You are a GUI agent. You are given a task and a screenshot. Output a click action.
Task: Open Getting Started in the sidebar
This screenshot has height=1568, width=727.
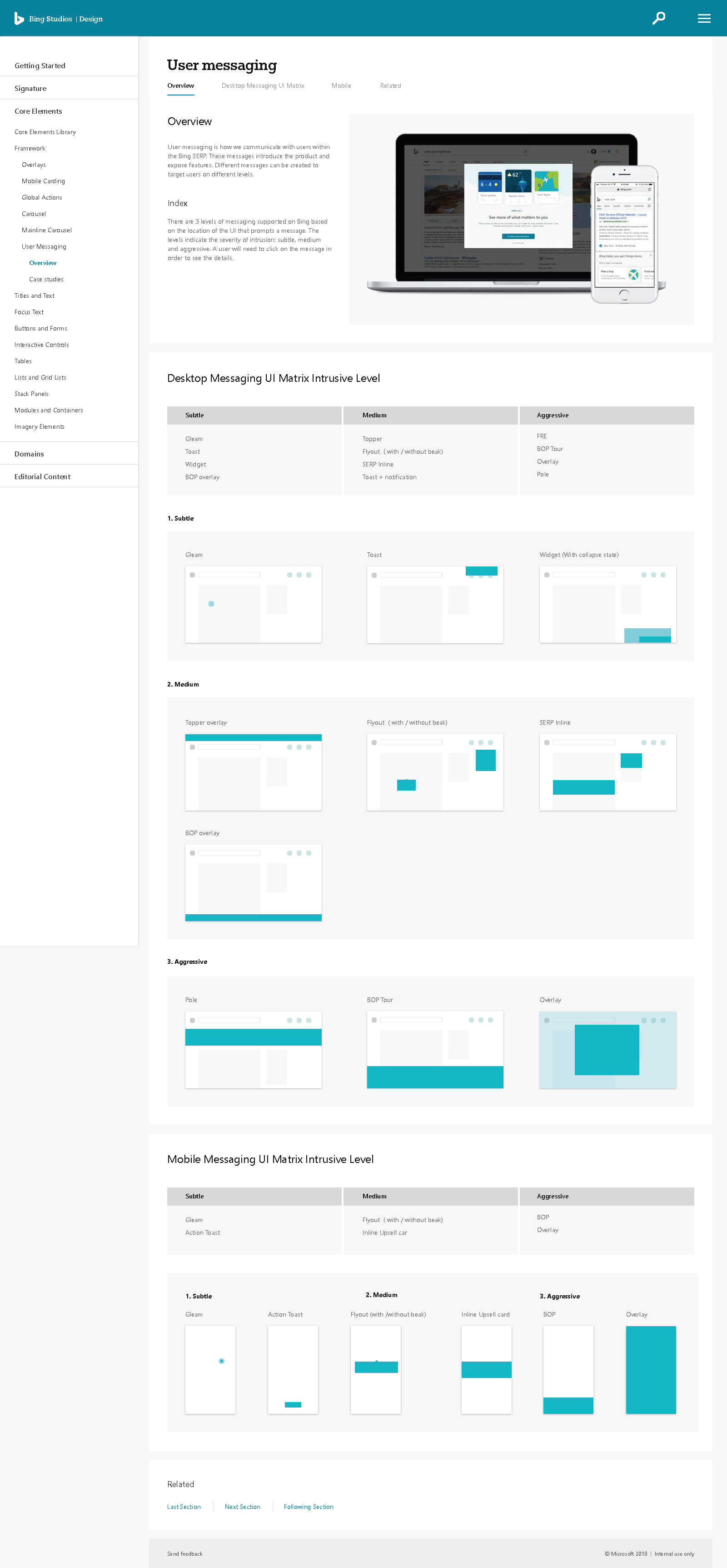40,66
